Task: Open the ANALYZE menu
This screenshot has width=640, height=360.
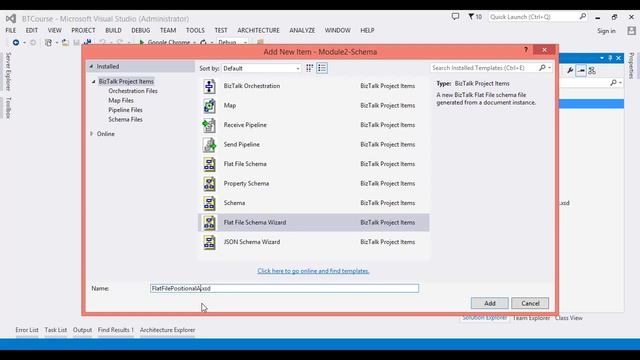Action: (302, 30)
